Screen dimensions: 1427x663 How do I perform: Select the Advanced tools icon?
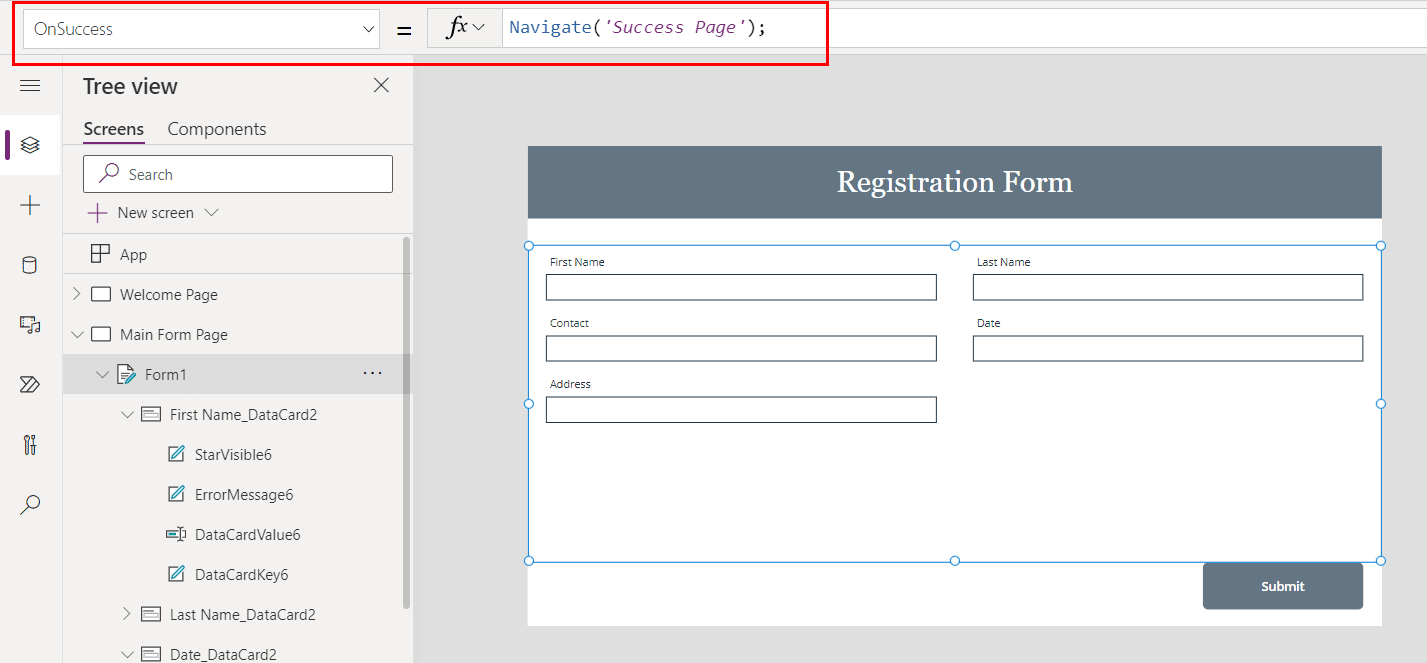point(30,444)
